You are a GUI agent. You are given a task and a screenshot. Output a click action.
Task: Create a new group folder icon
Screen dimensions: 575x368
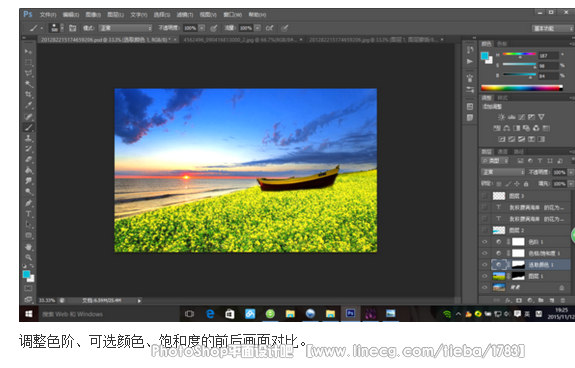541,300
